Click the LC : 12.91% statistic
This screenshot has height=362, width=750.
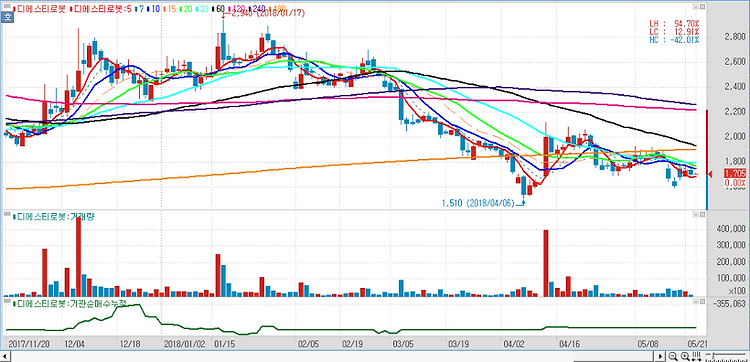coord(674,31)
